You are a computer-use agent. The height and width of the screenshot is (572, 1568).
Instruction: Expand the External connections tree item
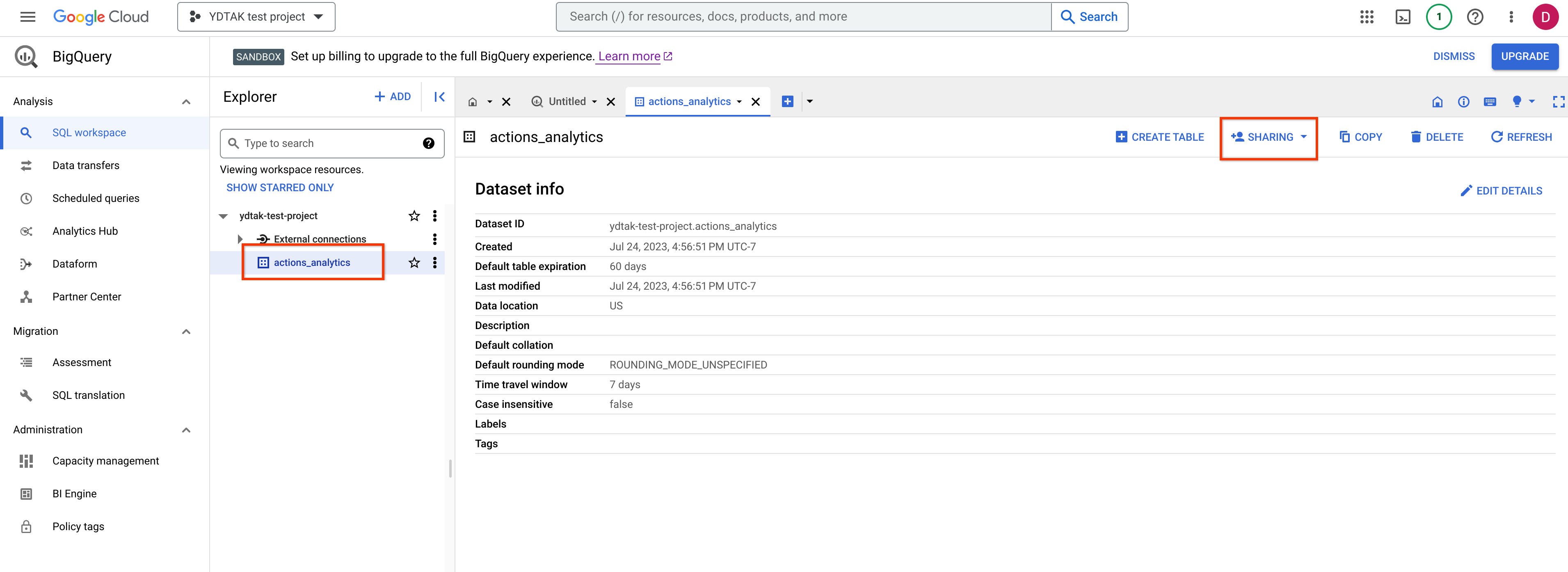[x=239, y=238]
